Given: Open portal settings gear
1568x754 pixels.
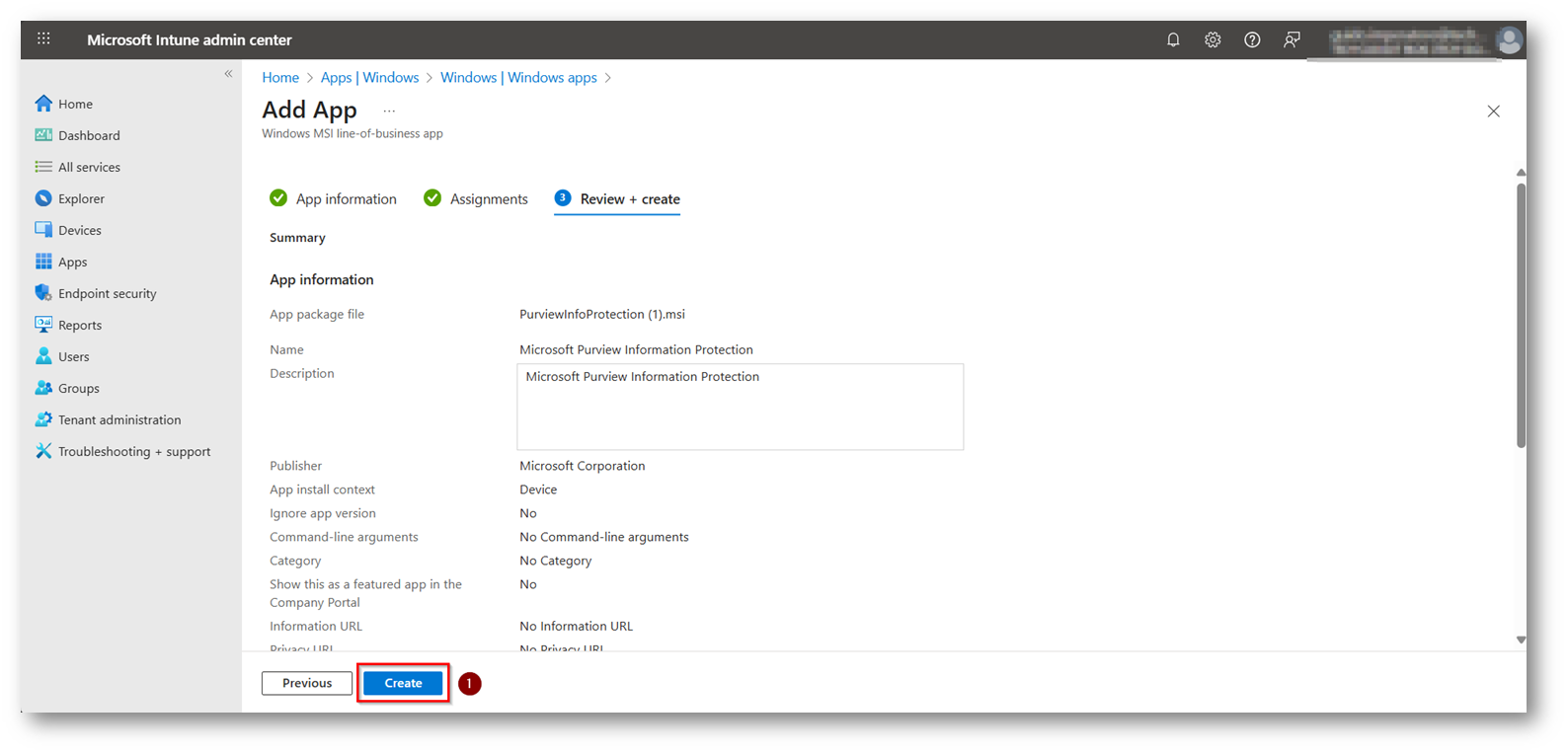Looking at the screenshot, I should [1213, 39].
